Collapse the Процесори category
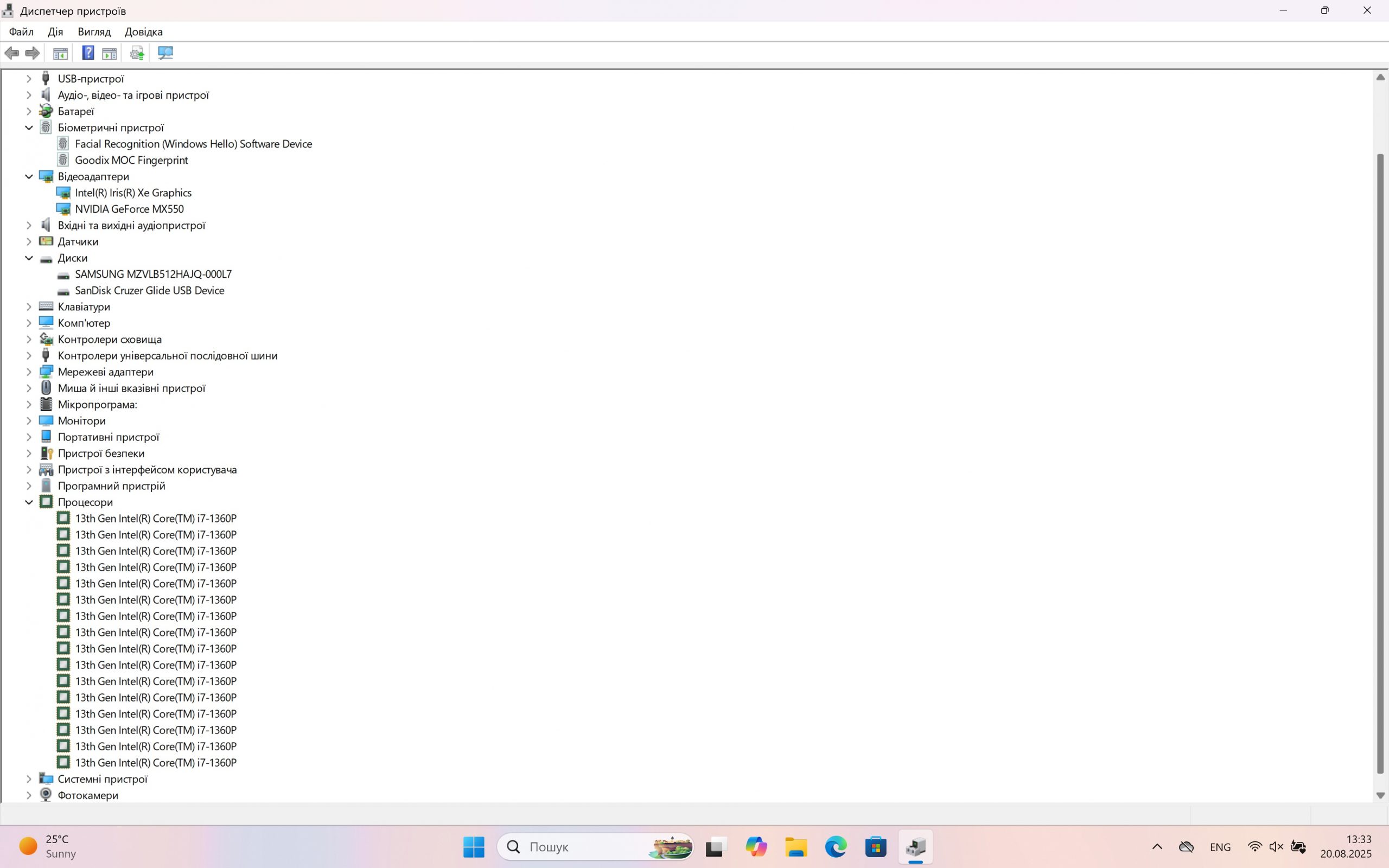Viewport: 1389px width, 868px height. [29, 502]
